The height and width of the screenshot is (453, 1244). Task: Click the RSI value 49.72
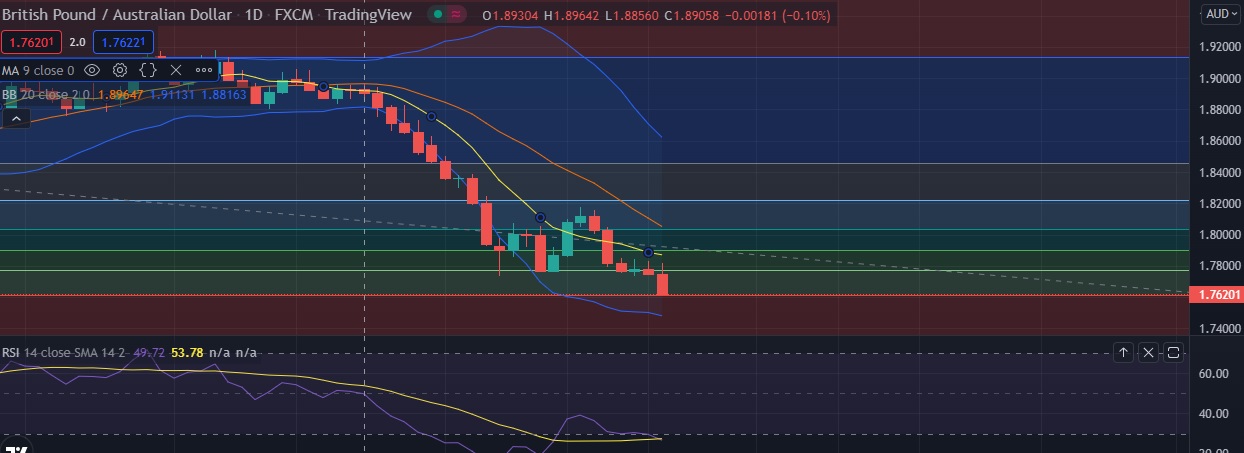(147, 353)
